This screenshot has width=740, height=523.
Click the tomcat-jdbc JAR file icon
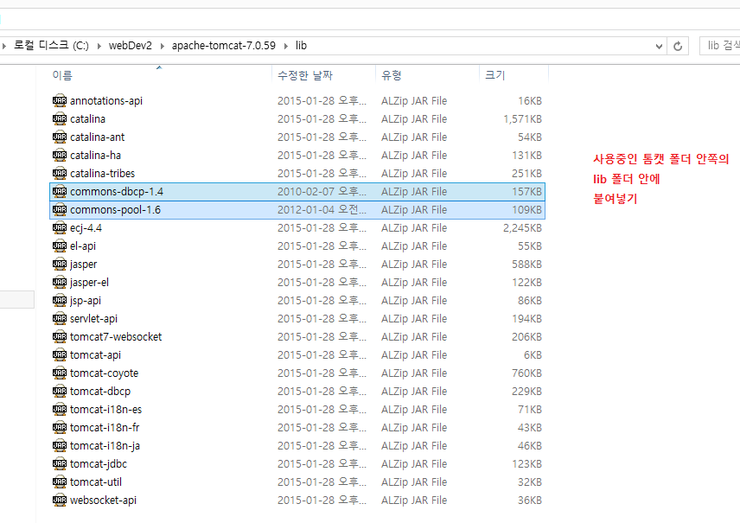pyautogui.click(x=59, y=464)
